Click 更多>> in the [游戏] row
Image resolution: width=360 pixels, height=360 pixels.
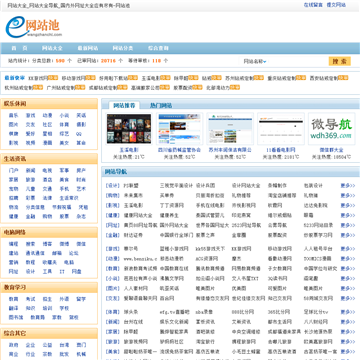coord(348,249)
